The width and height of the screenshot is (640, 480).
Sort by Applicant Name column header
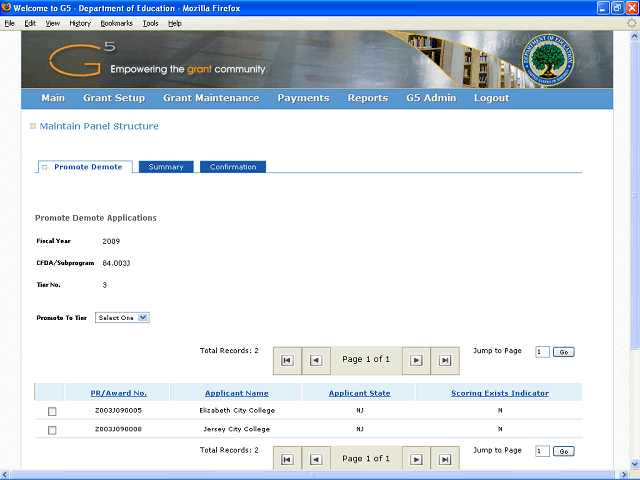[x=237, y=393]
